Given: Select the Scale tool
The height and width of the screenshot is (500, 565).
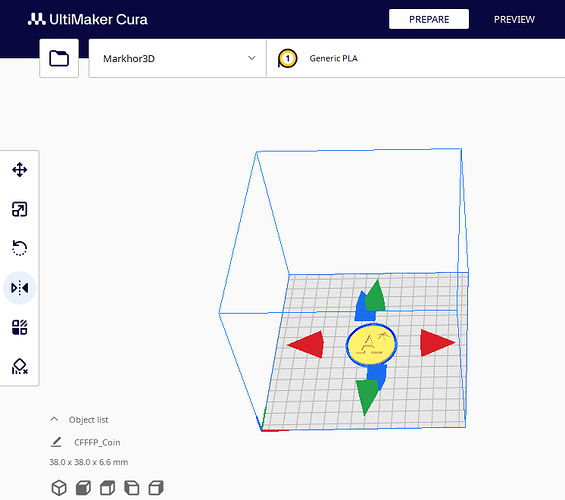Looking at the screenshot, I should 19,209.
